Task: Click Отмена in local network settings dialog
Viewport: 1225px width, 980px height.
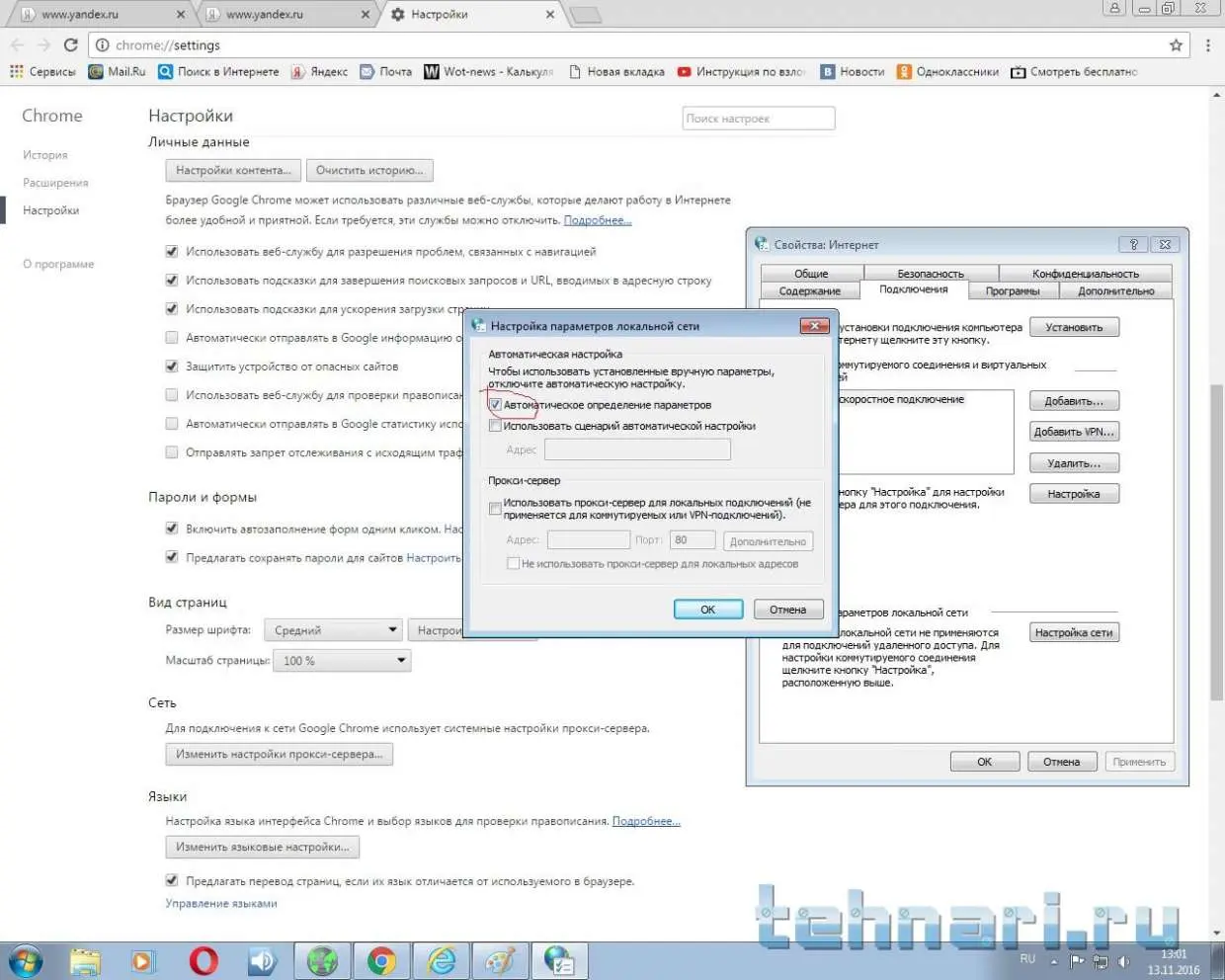Action: point(787,610)
